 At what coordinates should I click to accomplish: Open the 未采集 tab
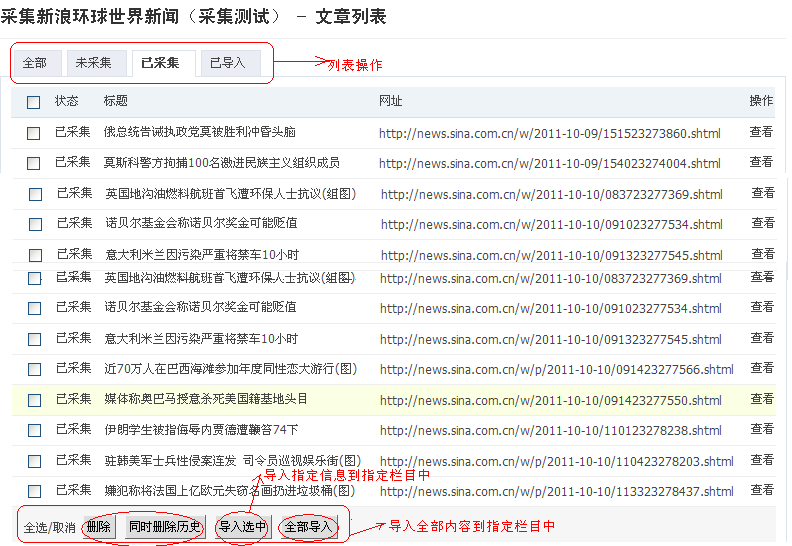coord(94,63)
